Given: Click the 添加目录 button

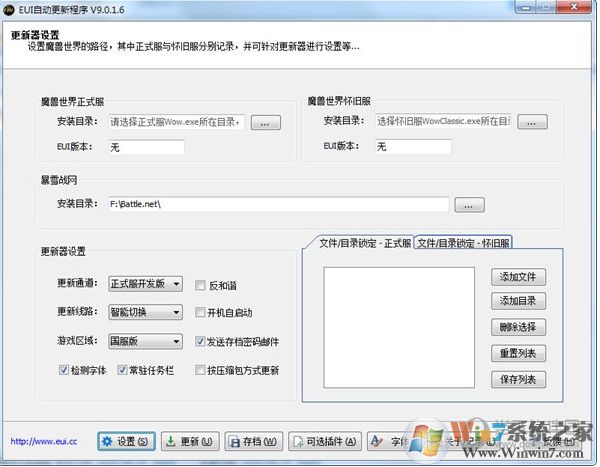Looking at the screenshot, I should (518, 301).
